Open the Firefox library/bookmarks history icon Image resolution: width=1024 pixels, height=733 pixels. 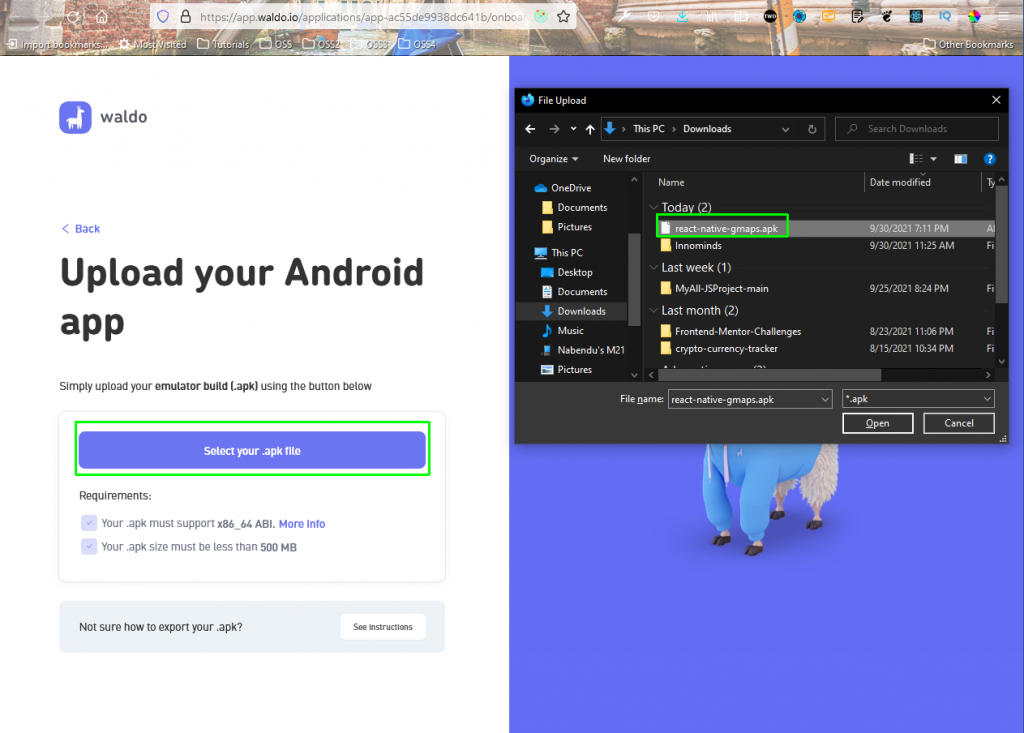click(x=712, y=17)
